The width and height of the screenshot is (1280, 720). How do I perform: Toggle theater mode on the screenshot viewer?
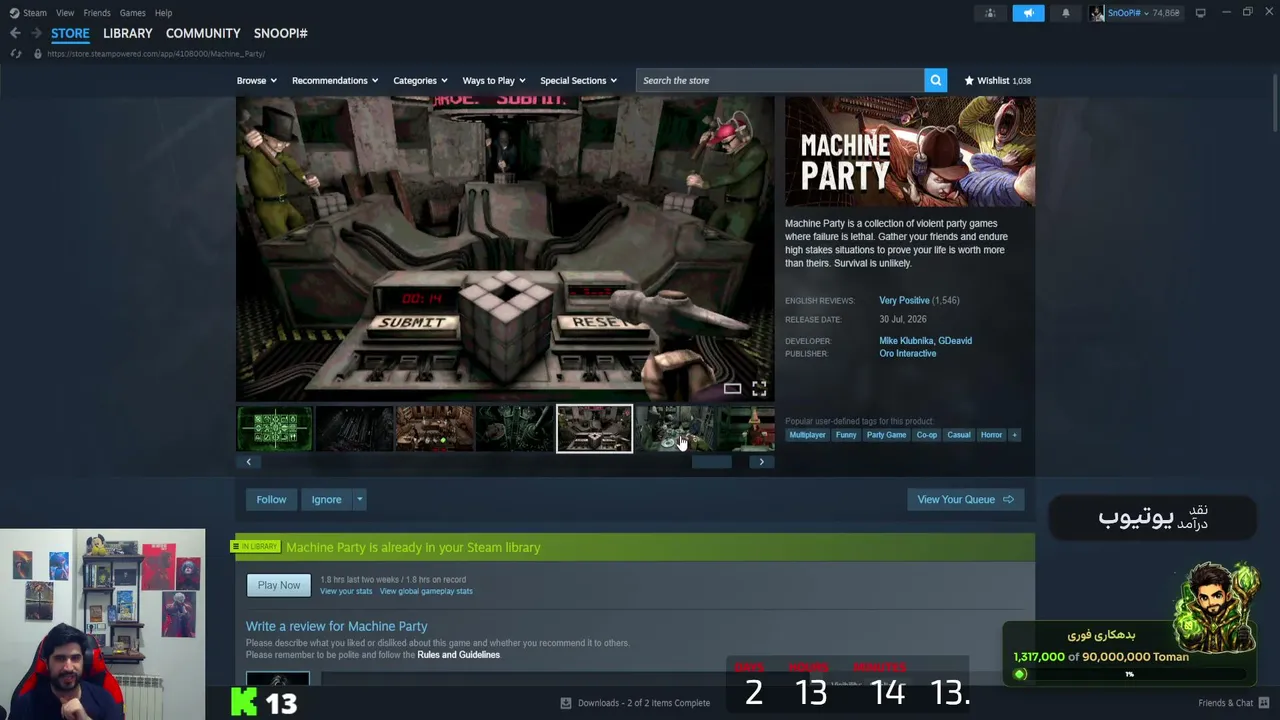[x=733, y=389]
